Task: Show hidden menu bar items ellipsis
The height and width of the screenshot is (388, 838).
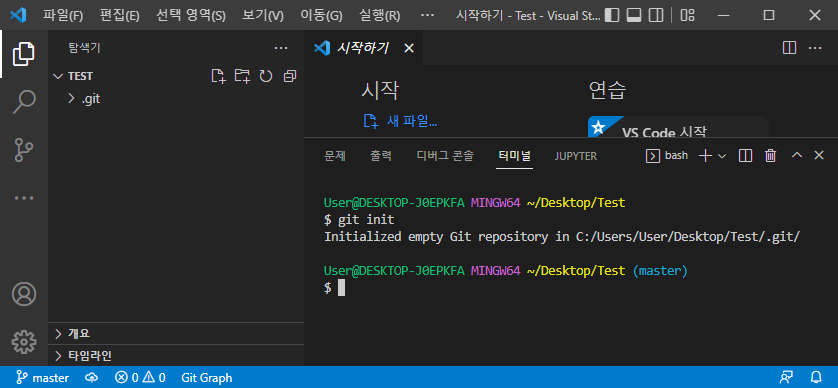Action: (x=427, y=15)
